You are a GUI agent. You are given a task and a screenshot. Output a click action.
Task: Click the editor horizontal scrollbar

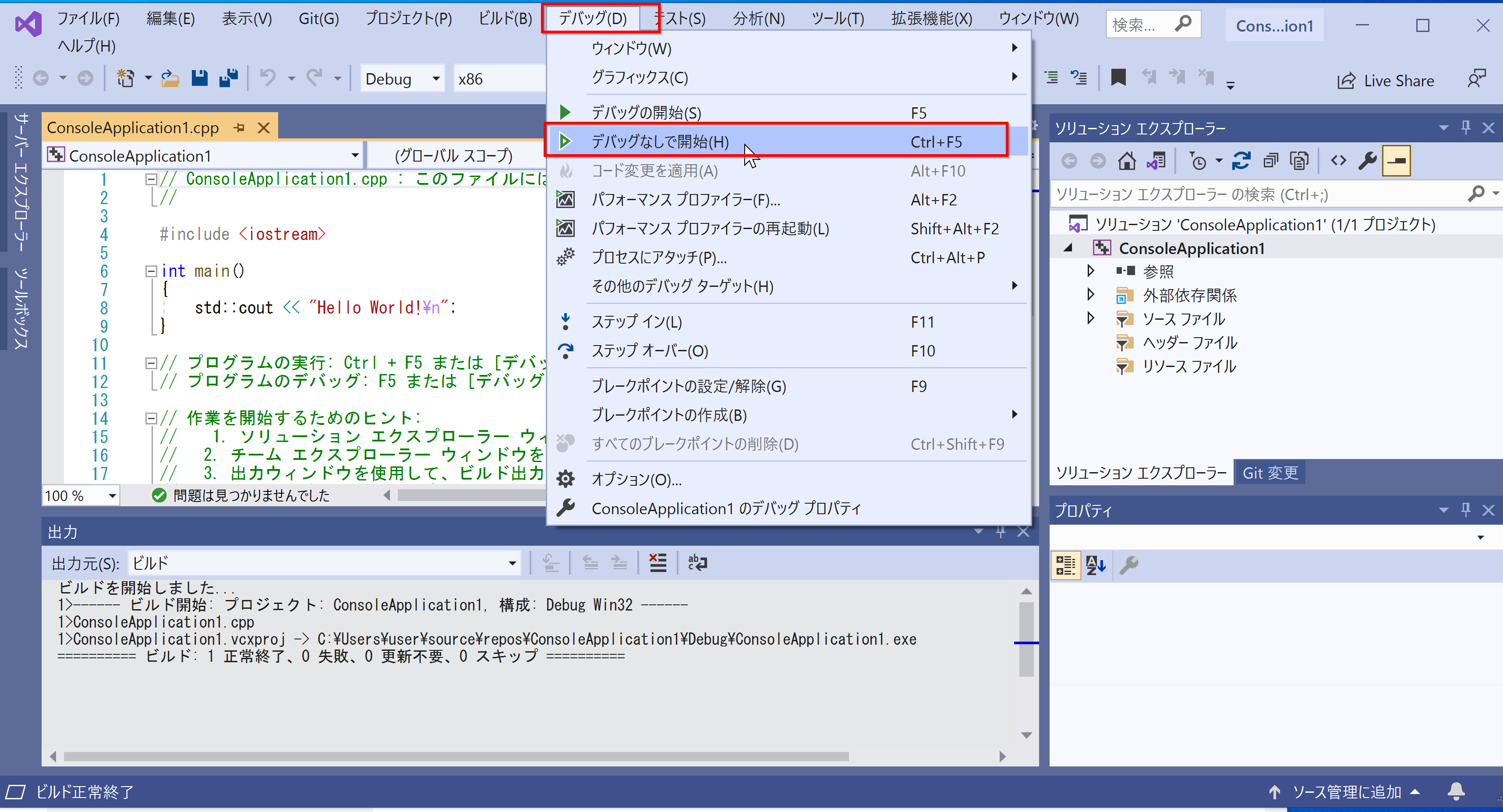coord(471,495)
